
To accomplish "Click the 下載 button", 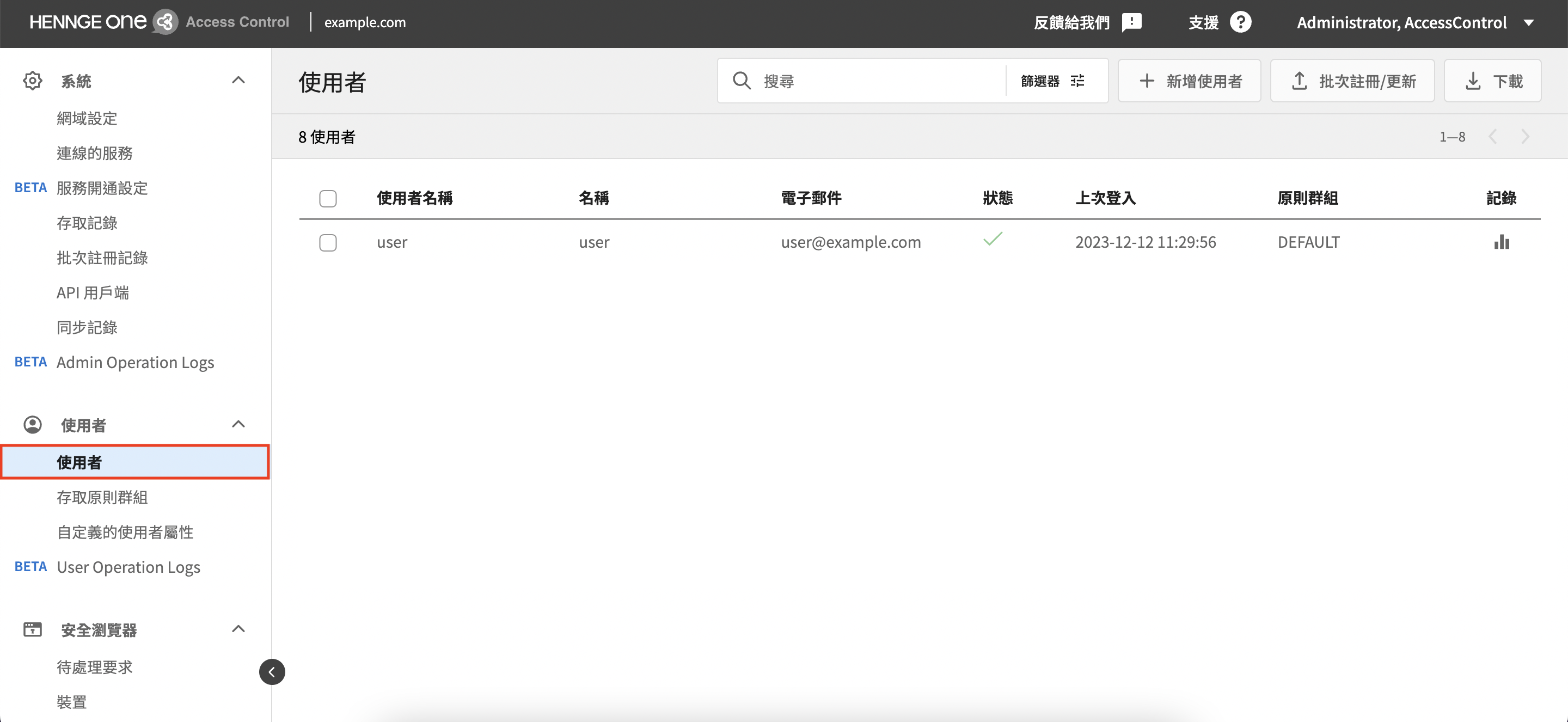I will pyautogui.click(x=1492, y=81).
